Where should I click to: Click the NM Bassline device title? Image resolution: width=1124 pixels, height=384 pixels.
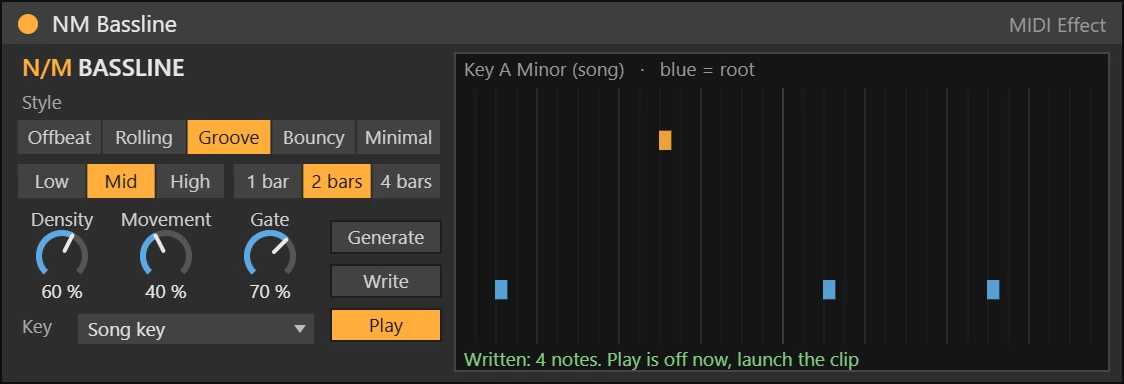coord(115,25)
